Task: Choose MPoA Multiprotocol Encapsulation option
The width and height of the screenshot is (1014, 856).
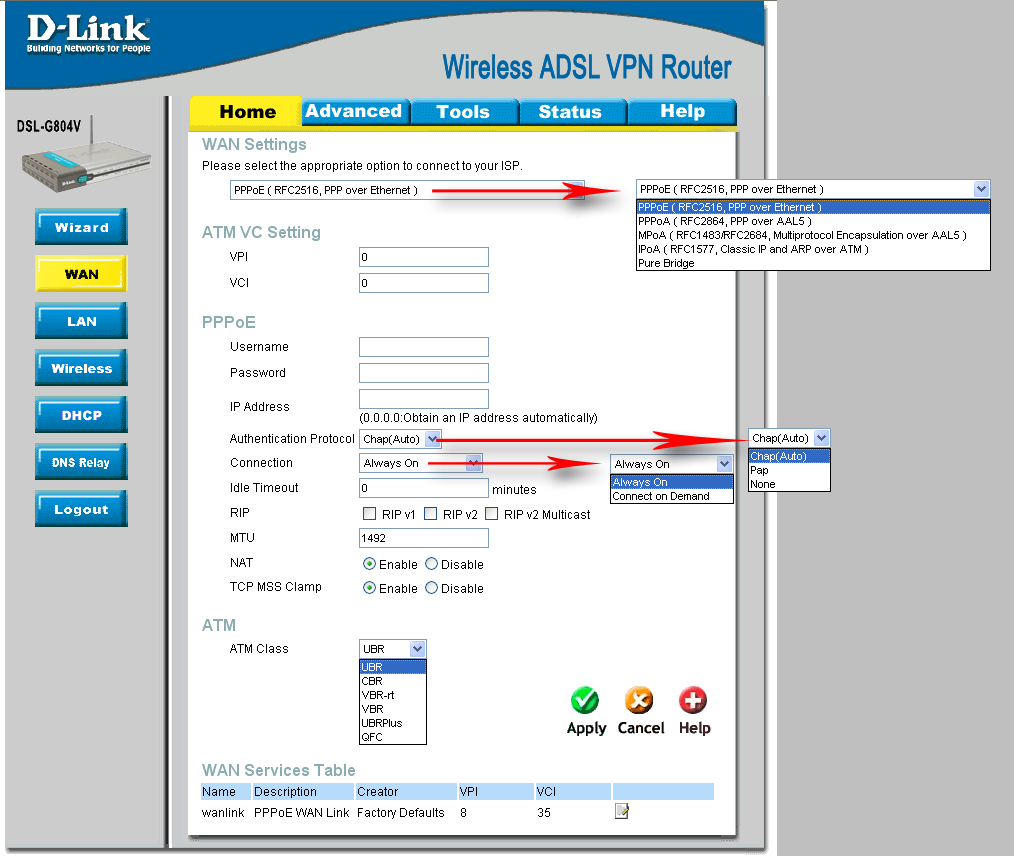Action: click(x=814, y=235)
